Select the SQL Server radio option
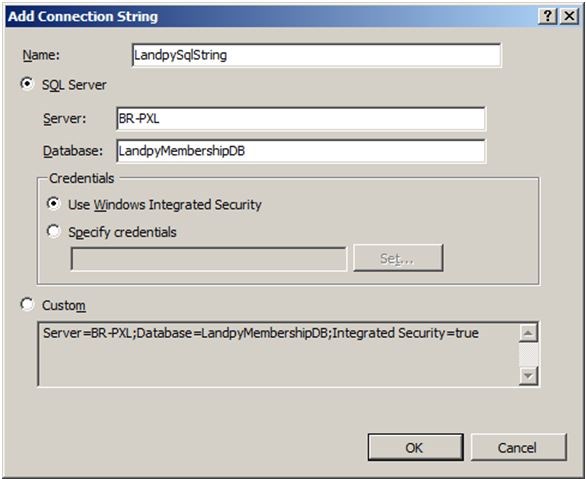 (x=27, y=84)
